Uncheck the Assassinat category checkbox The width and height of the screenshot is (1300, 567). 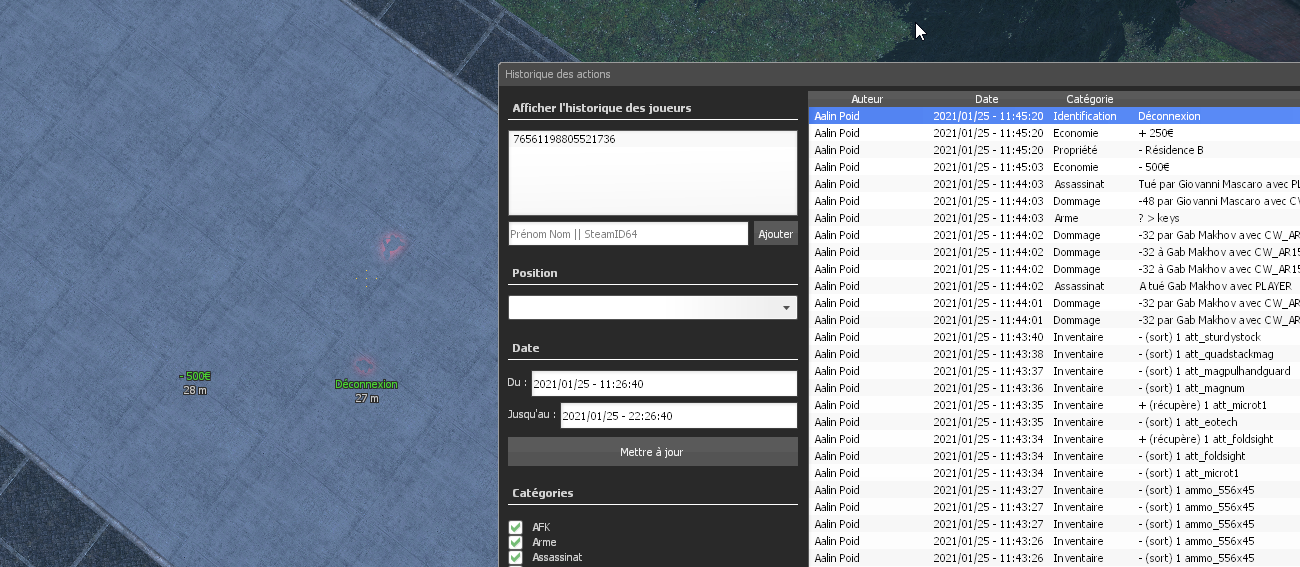pos(515,557)
